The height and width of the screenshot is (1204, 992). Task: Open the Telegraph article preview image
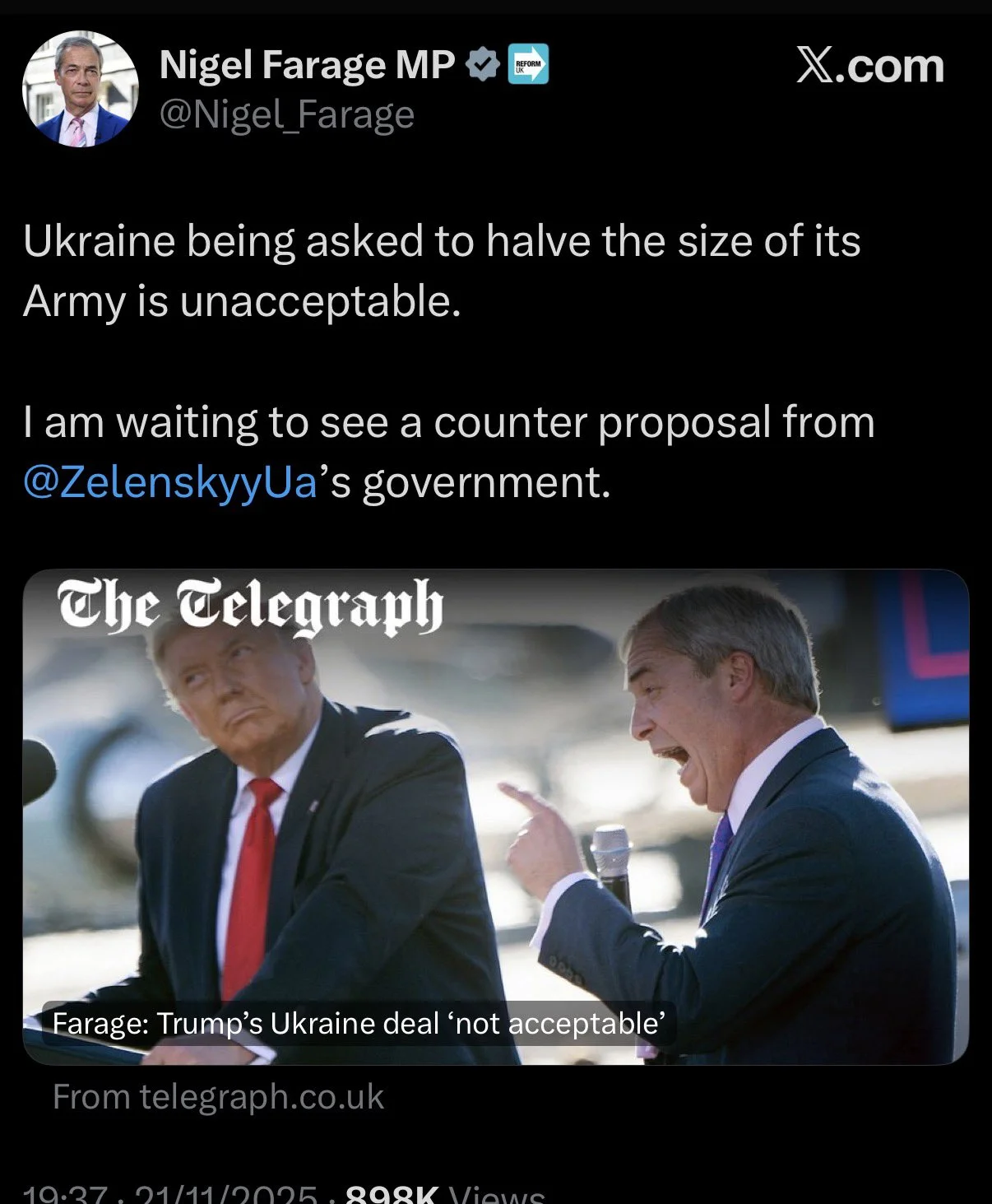pyautogui.click(x=496, y=817)
